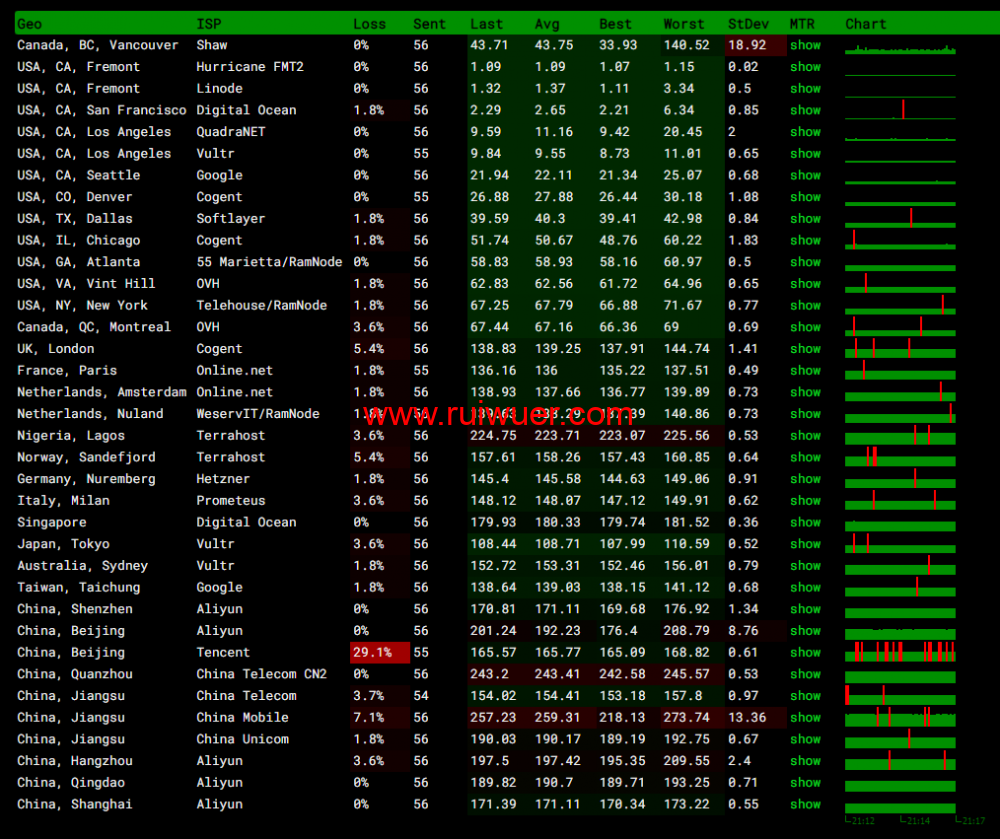Open the chart for Beijing Tencent

click(x=900, y=652)
